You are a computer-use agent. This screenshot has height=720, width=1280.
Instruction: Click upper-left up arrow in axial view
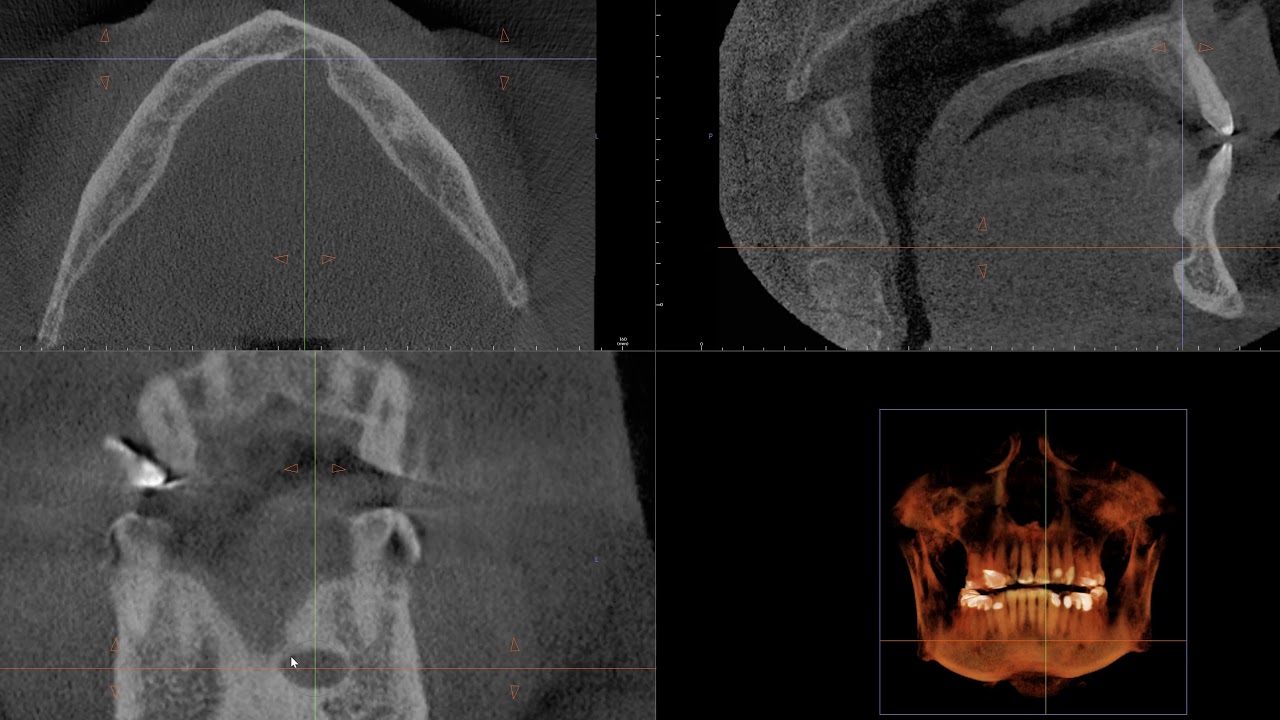[x=105, y=36]
